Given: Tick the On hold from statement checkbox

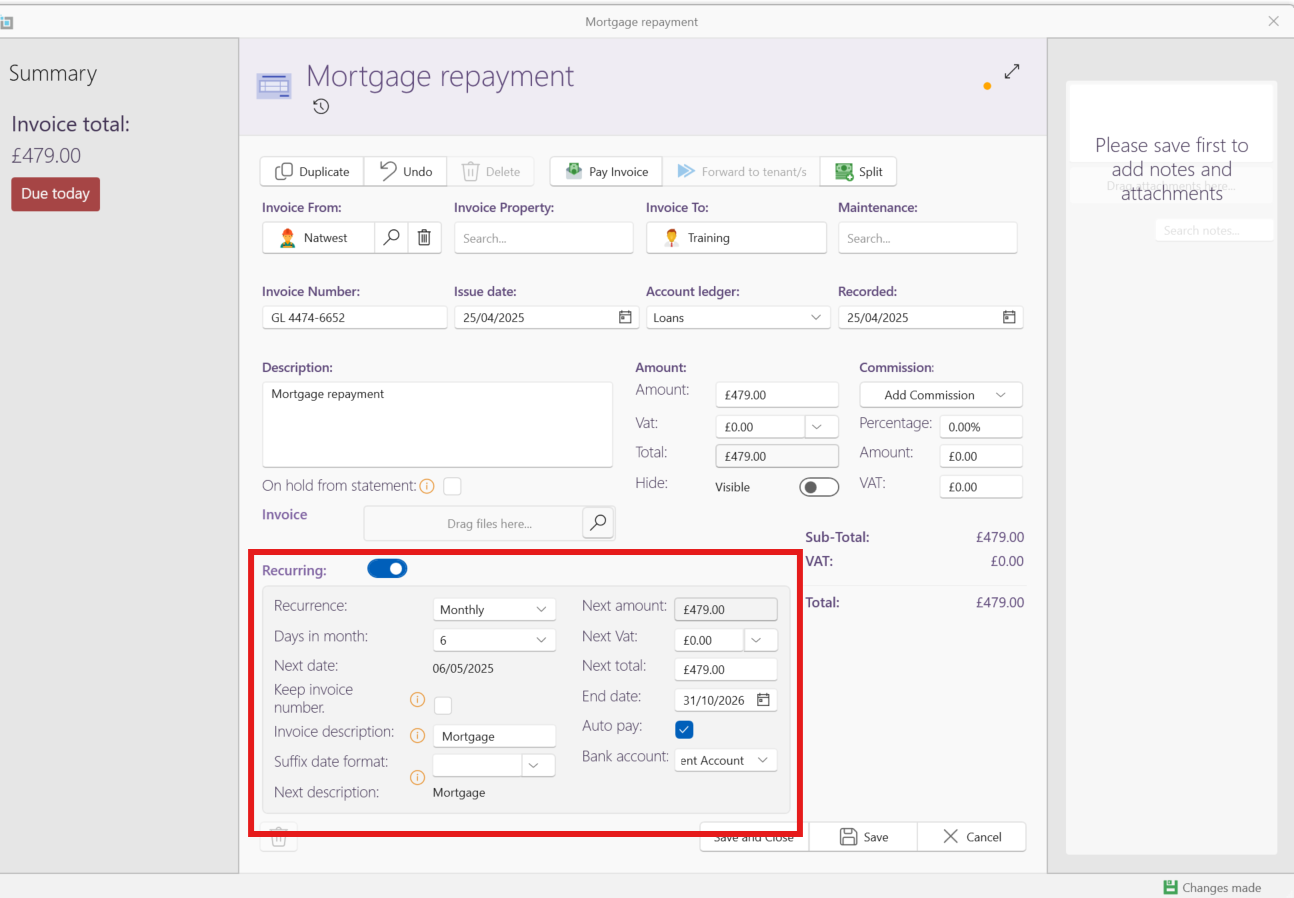Looking at the screenshot, I should pos(452,486).
